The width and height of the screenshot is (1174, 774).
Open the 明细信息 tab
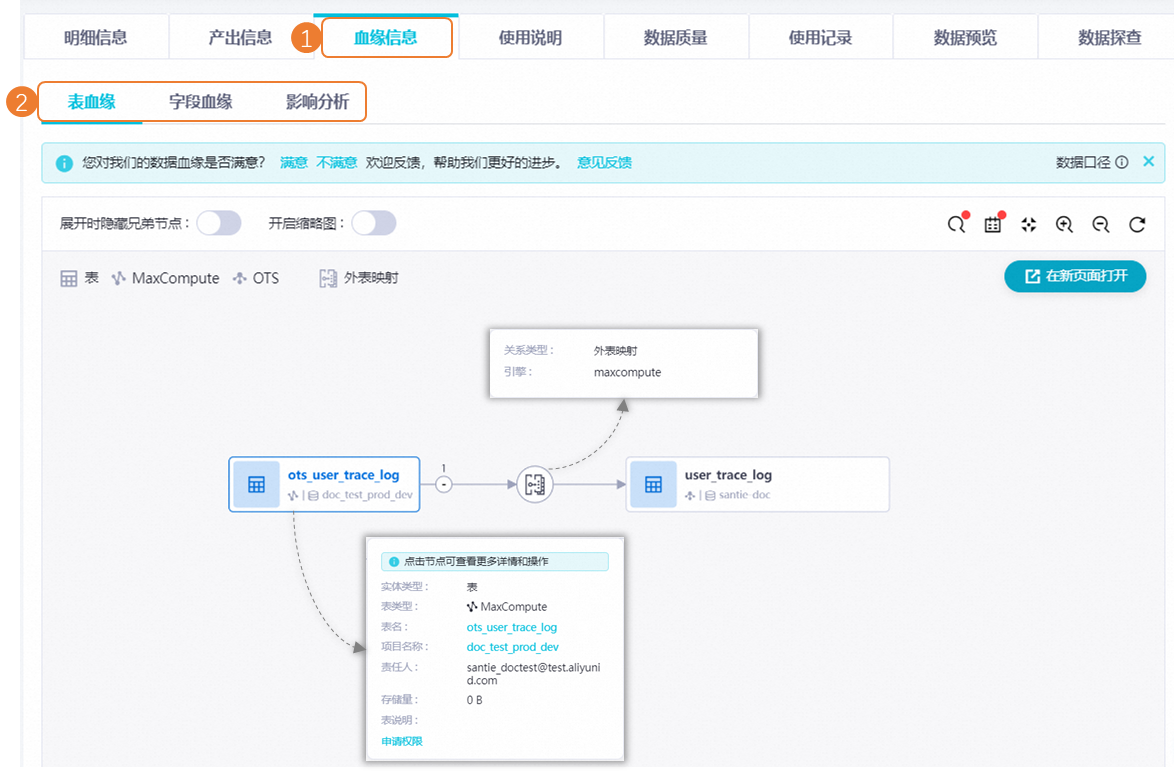click(x=96, y=37)
